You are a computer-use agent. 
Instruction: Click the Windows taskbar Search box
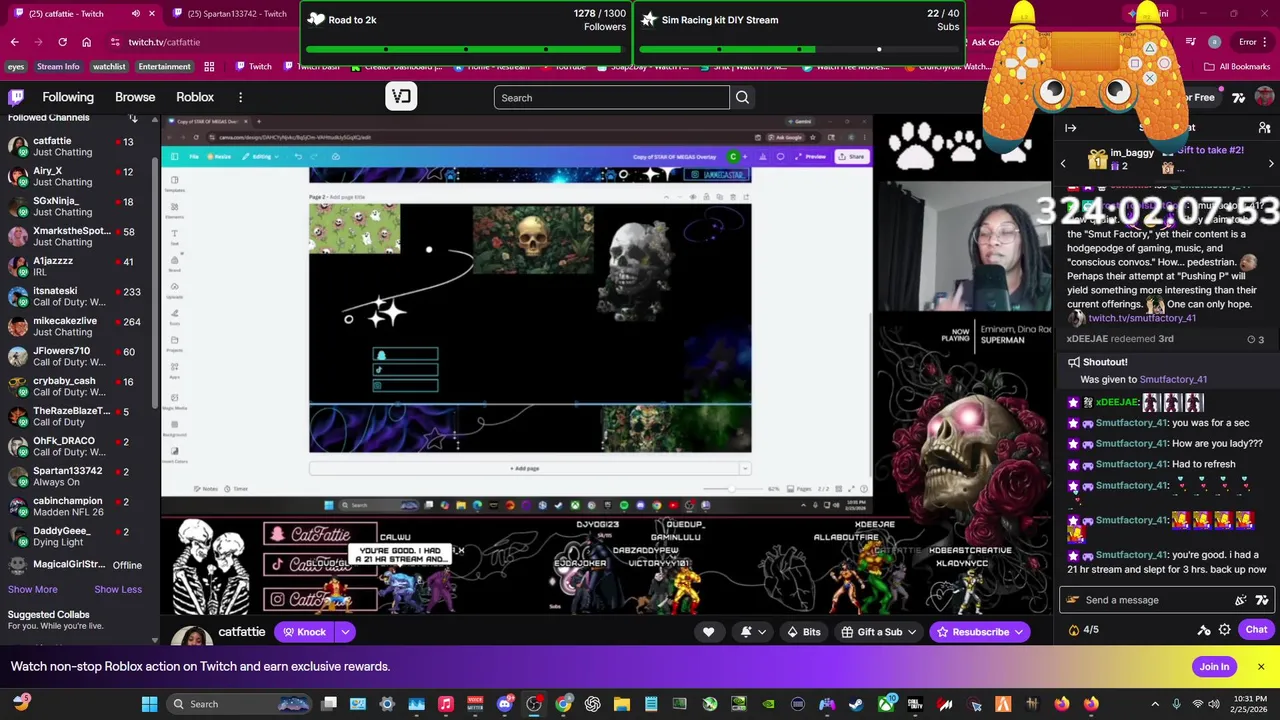coord(237,704)
